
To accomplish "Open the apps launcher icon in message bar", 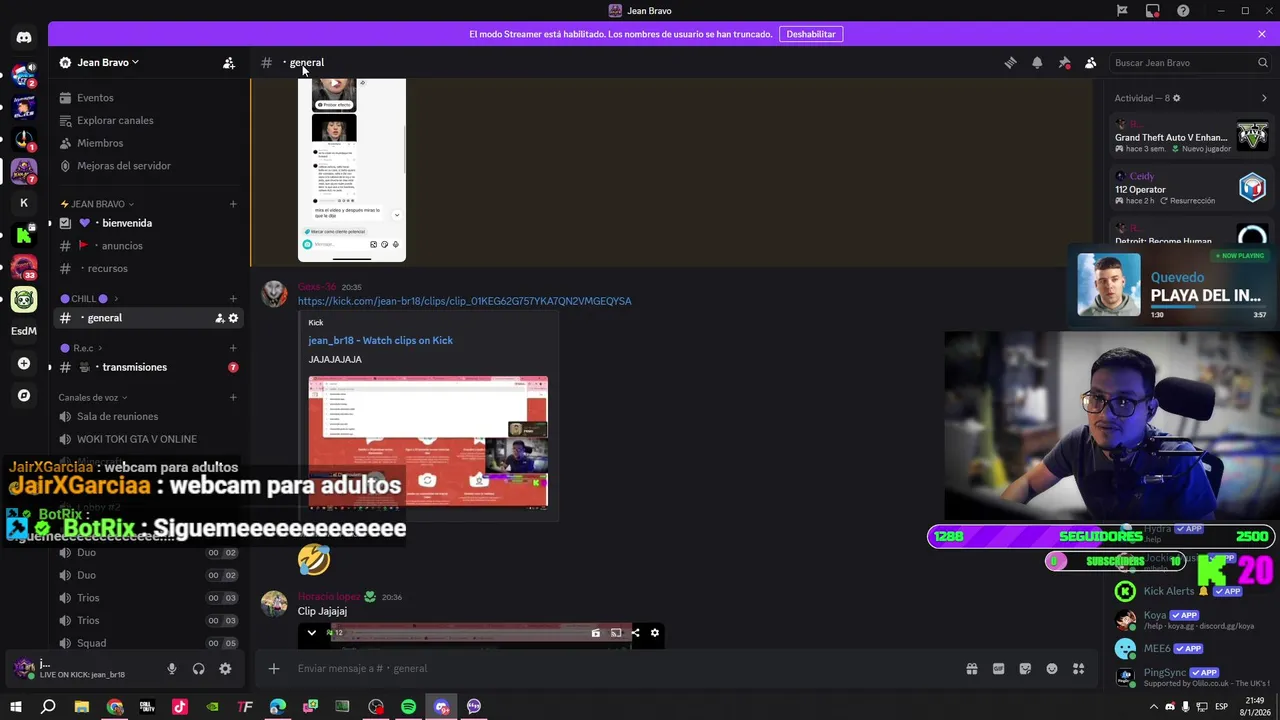I will (1079, 669).
